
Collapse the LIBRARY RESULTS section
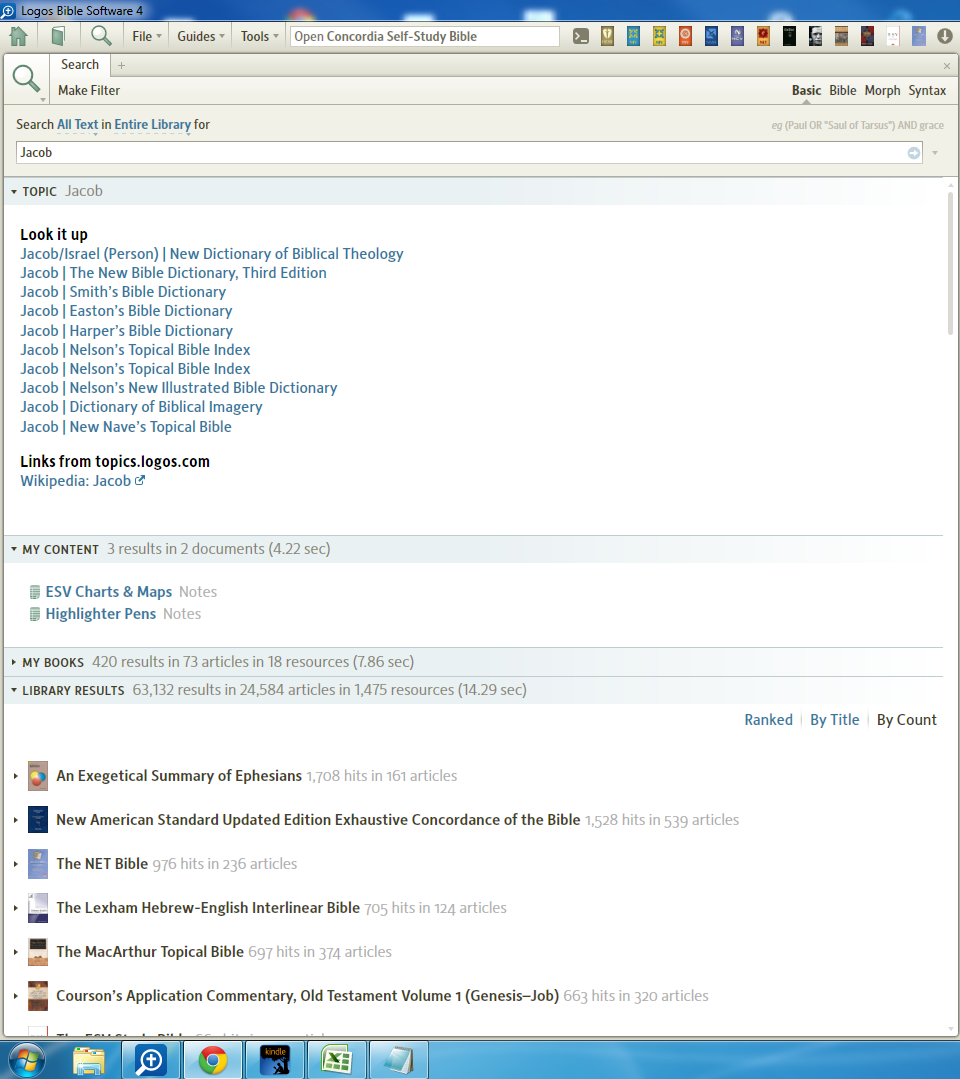tap(14, 690)
